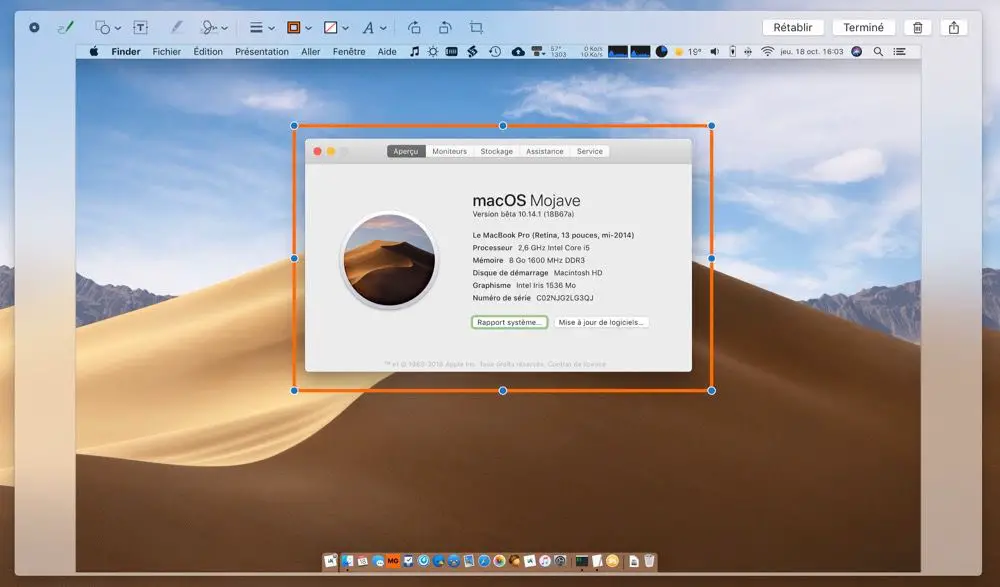Click the brightness sun menu bar icon
The image size is (1000, 587).
tap(433, 52)
